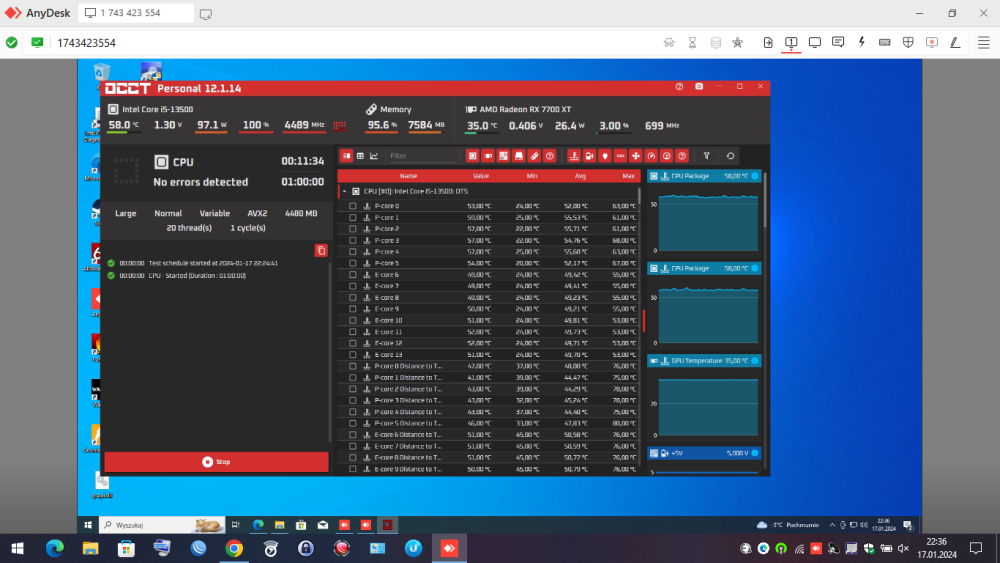Check the P-core 0 sensor checkbox
The image size is (1000, 563).
(353, 206)
